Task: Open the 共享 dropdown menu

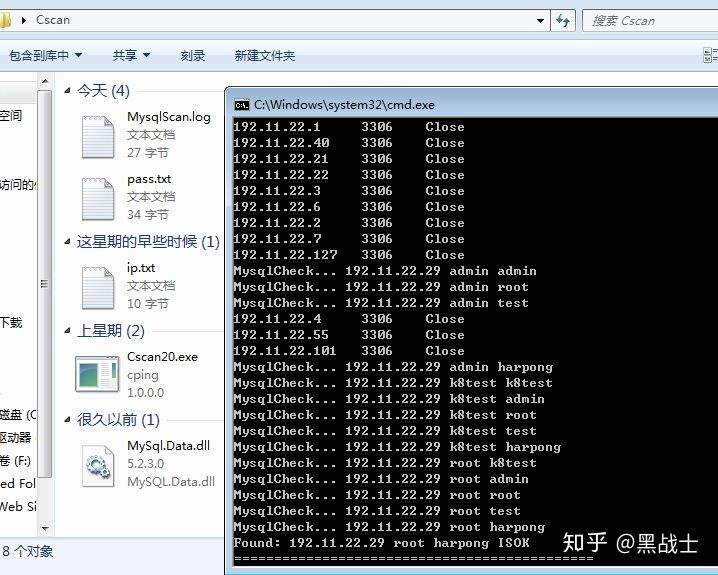Action: point(131,55)
